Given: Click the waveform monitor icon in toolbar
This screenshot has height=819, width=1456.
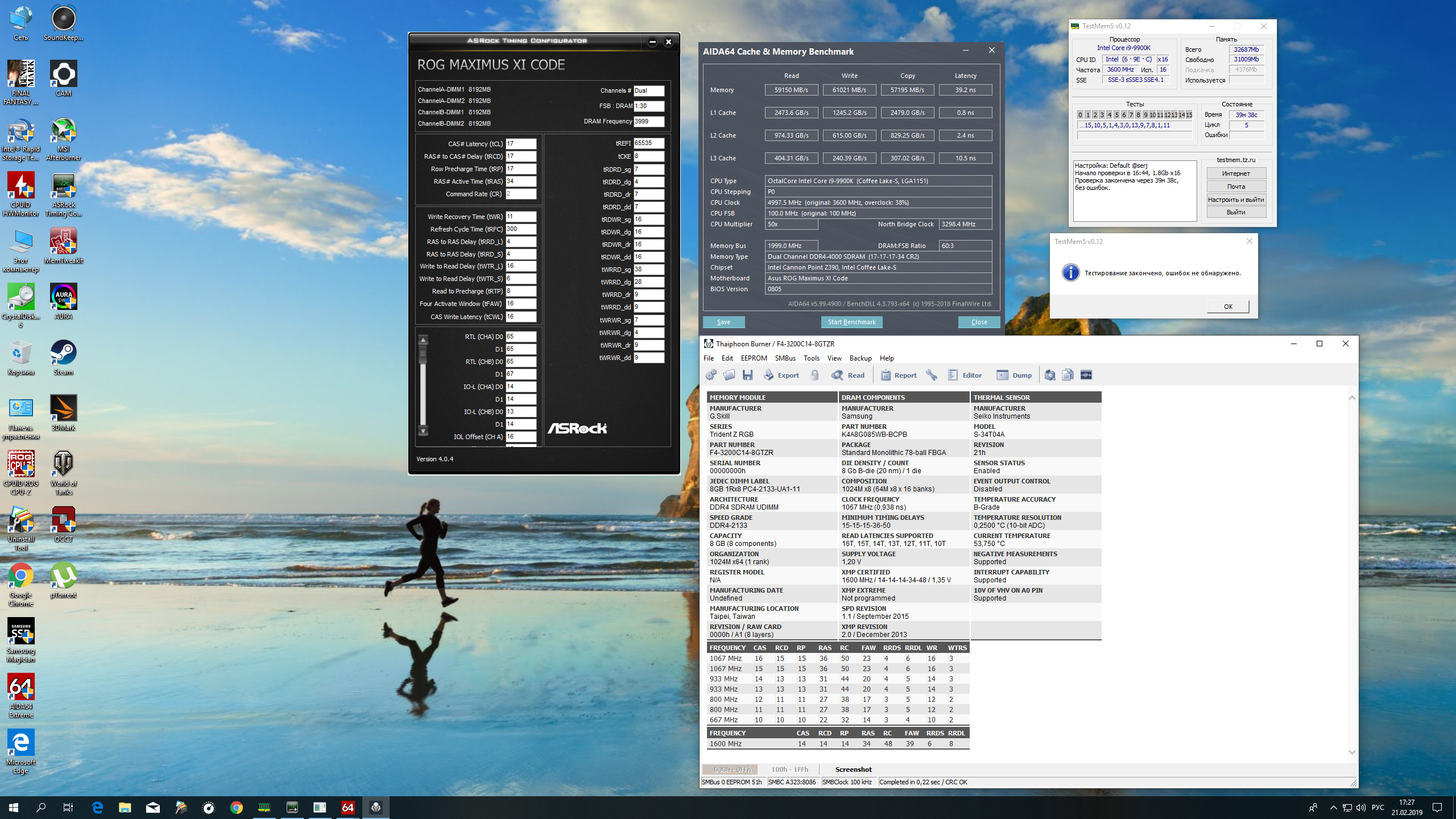Looking at the screenshot, I should pos(1086,375).
